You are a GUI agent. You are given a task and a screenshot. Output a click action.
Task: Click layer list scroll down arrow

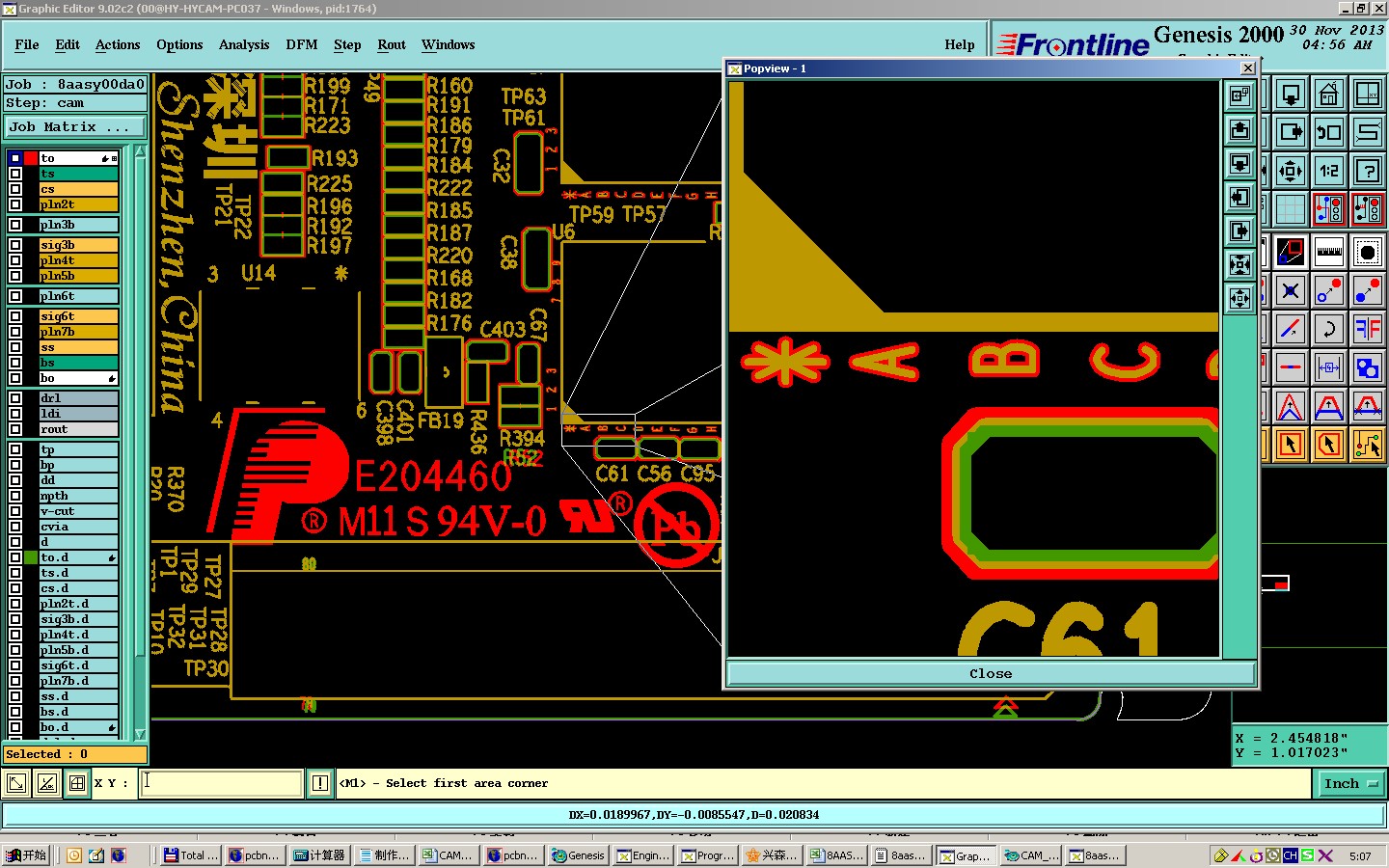click(x=140, y=734)
